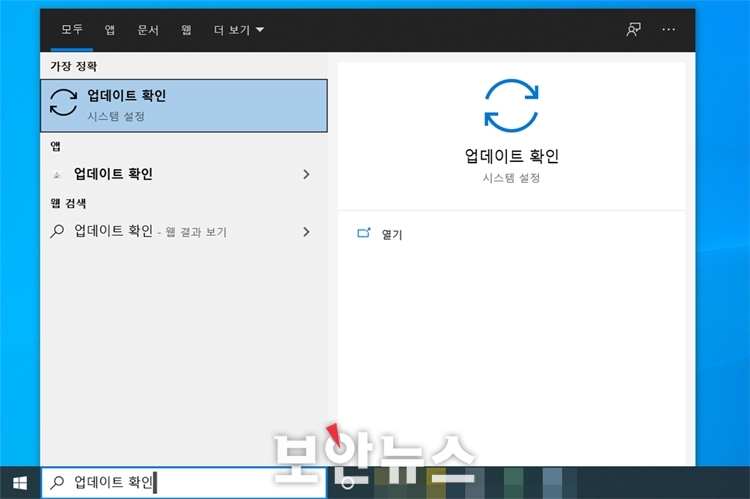Click the magnifier icon in taskbar search
This screenshot has height=499, width=750.
[x=57, y=482]
